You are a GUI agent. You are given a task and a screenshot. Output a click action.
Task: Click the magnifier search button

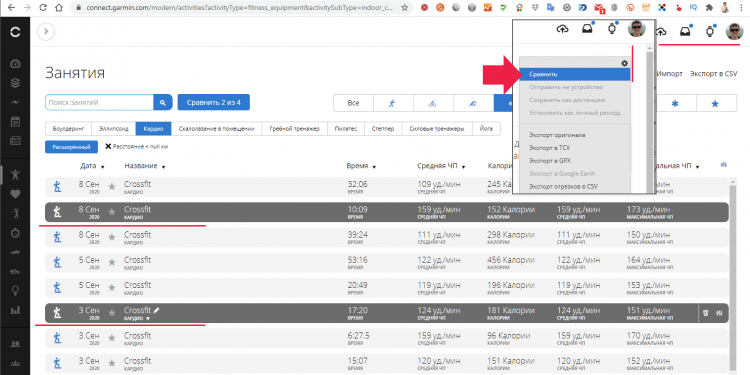click(x=163, y=102)
